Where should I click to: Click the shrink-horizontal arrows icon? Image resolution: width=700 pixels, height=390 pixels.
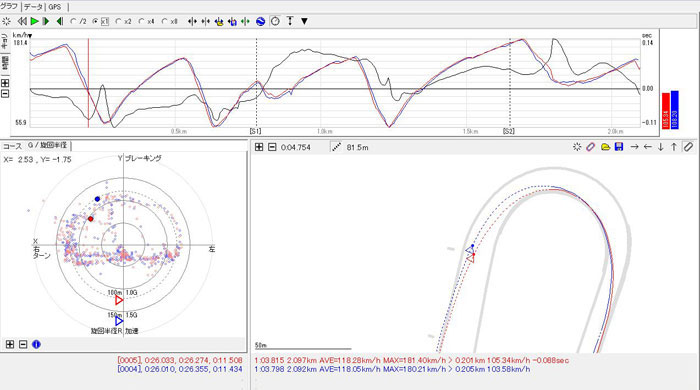[x=205, y=21]
